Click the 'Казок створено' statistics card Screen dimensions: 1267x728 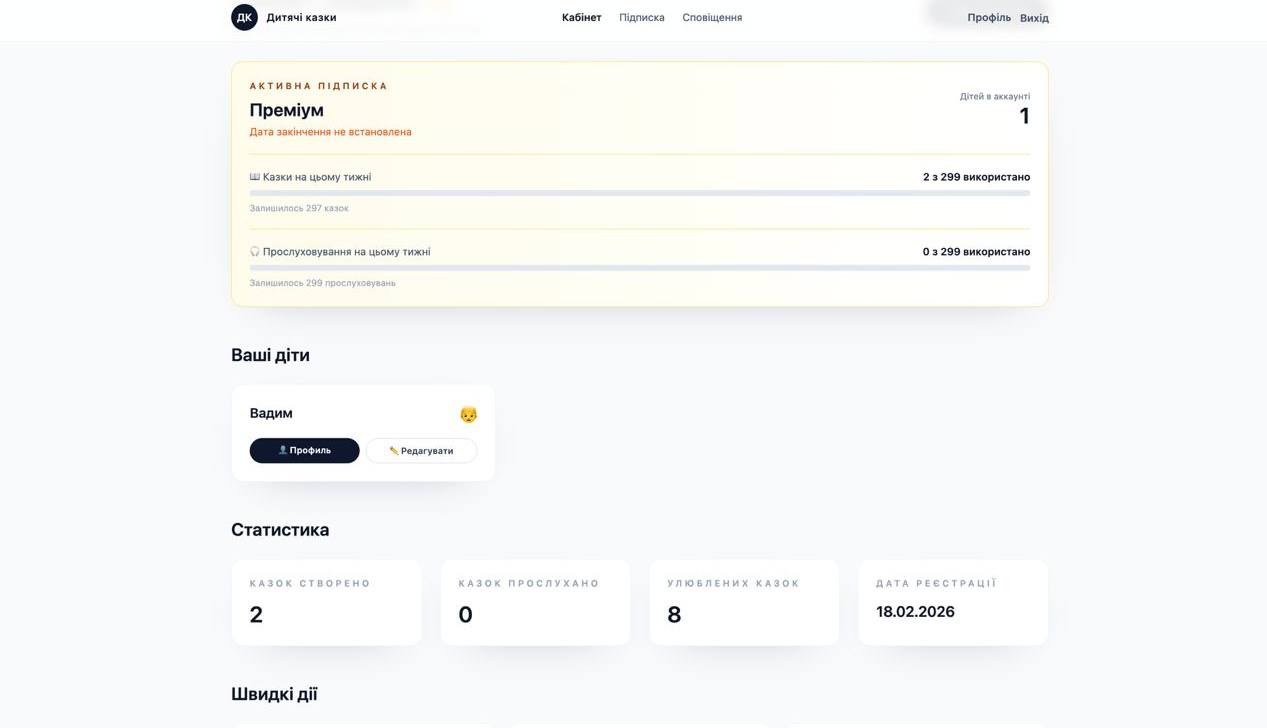[x=326, y=601]
